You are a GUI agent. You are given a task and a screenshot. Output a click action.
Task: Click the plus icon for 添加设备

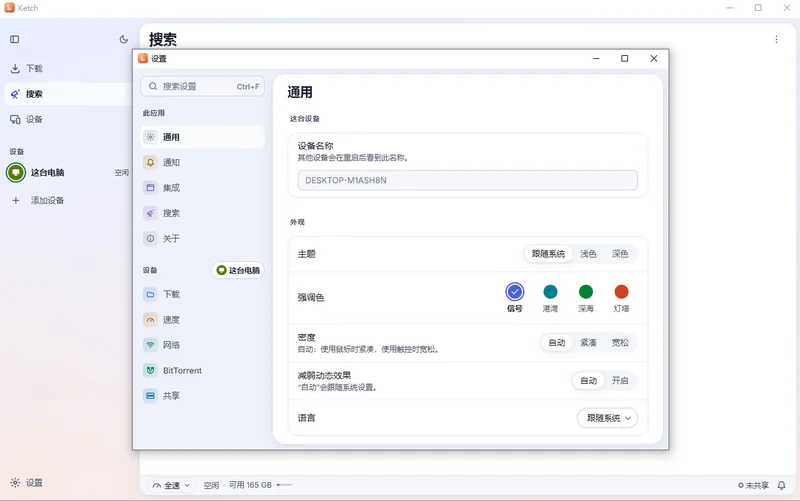pos(16,201)
